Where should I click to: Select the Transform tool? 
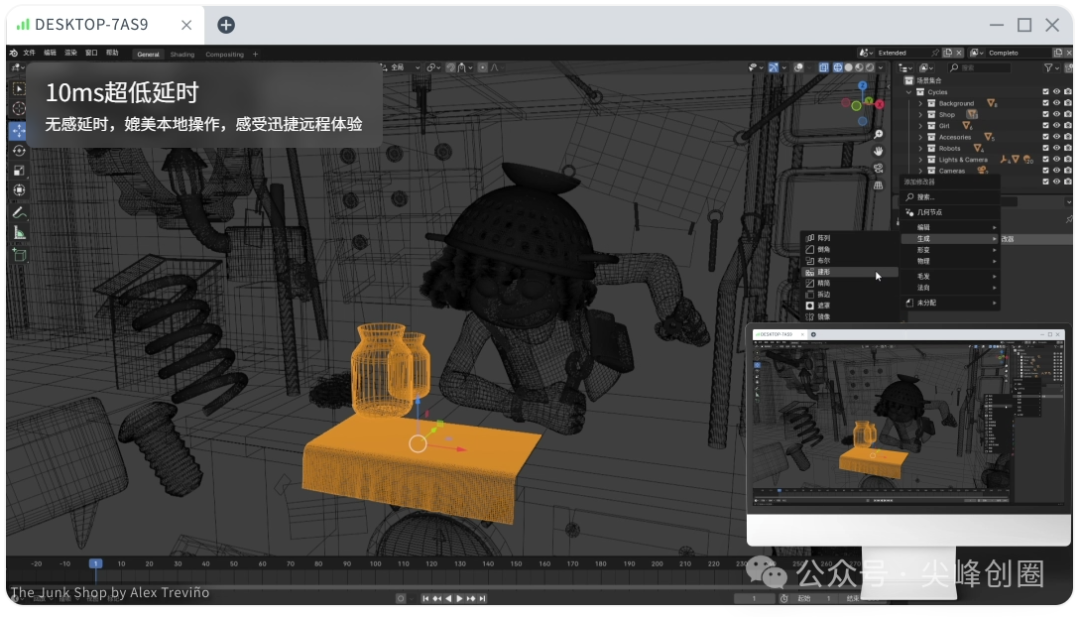(19, 190)
